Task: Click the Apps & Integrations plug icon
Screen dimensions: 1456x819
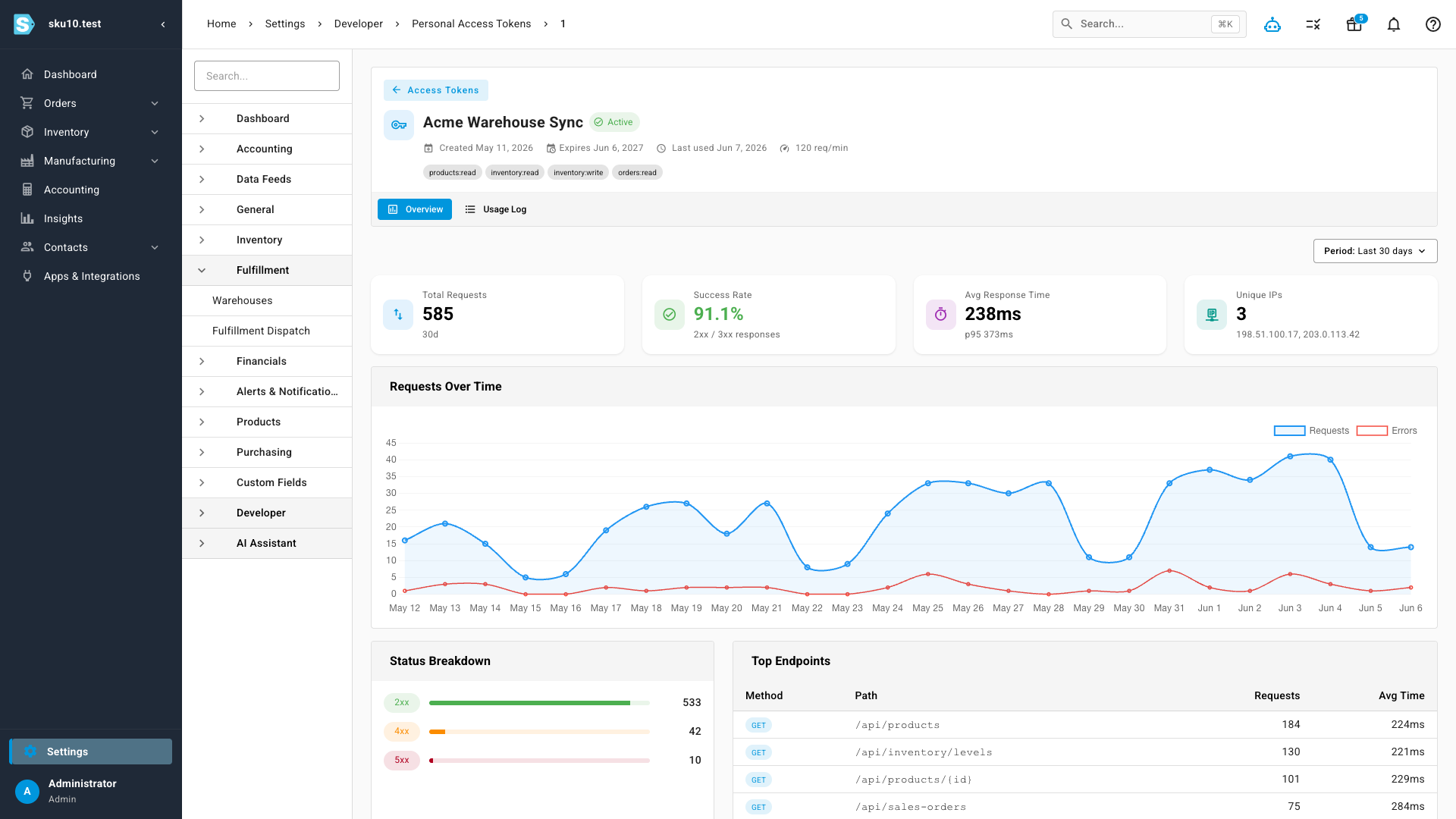Action: point(27,276)
